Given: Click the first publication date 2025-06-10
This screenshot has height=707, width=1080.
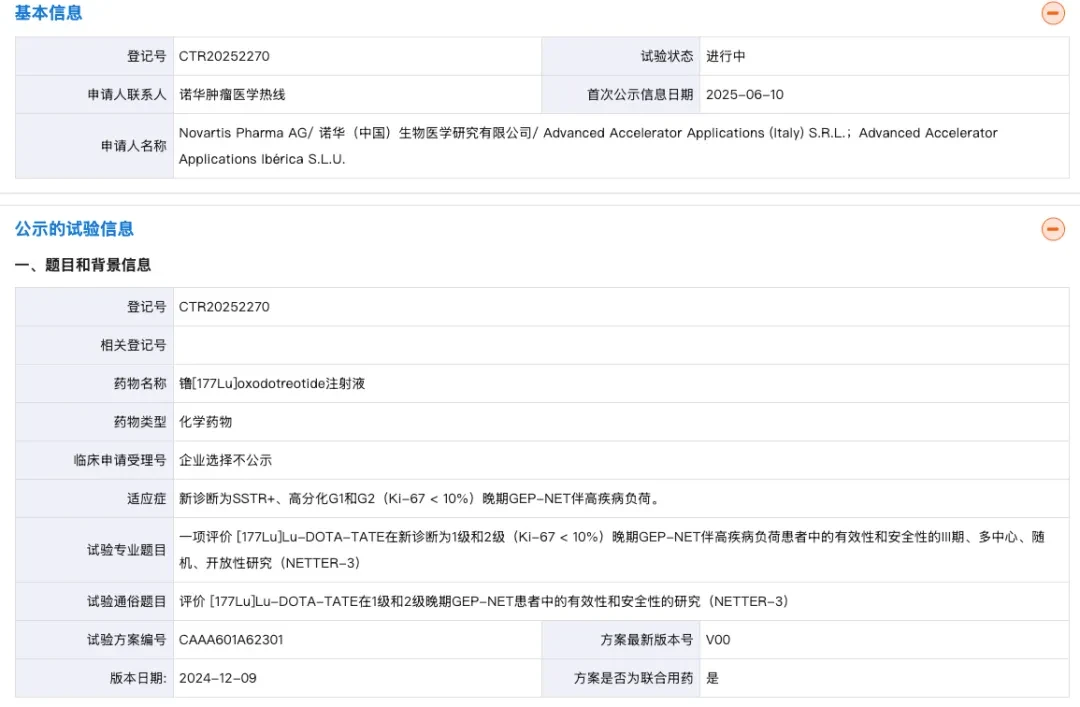Looking at the screenshot, I should pos(745,94).
